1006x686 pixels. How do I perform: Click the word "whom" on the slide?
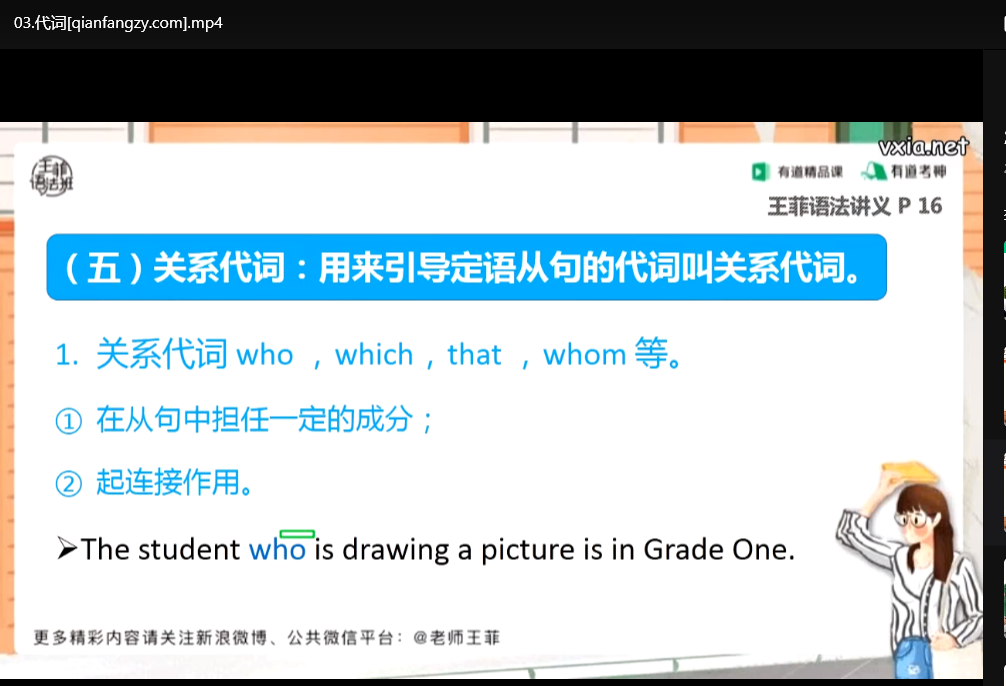point(584,354)
